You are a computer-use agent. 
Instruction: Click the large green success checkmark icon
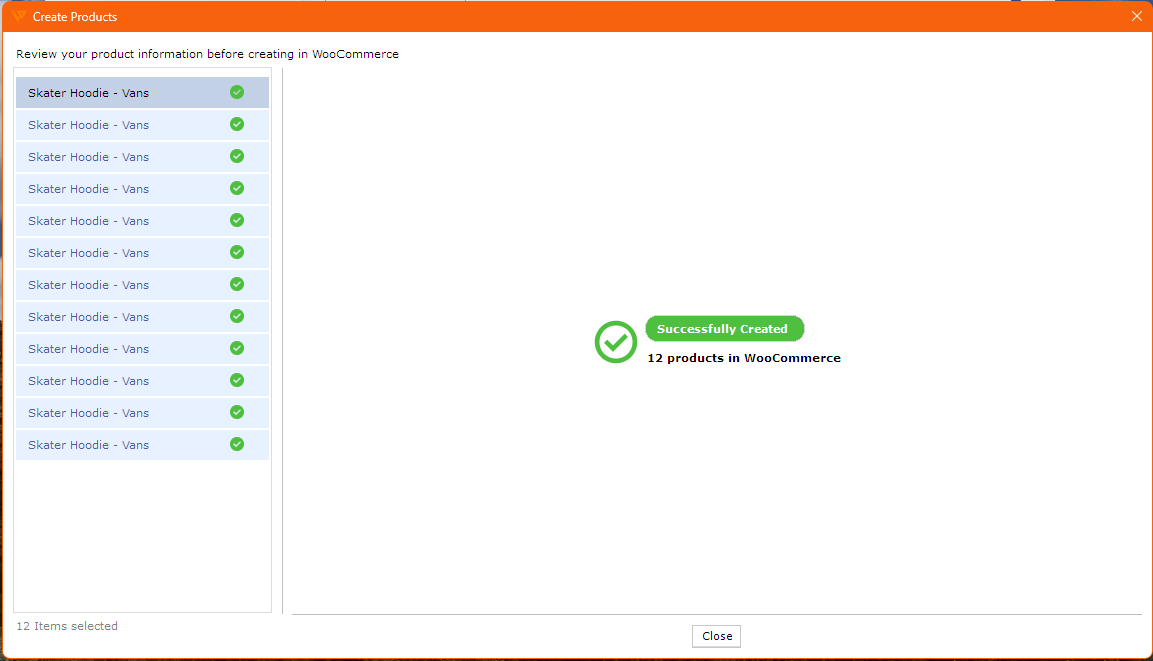point(615,342)
